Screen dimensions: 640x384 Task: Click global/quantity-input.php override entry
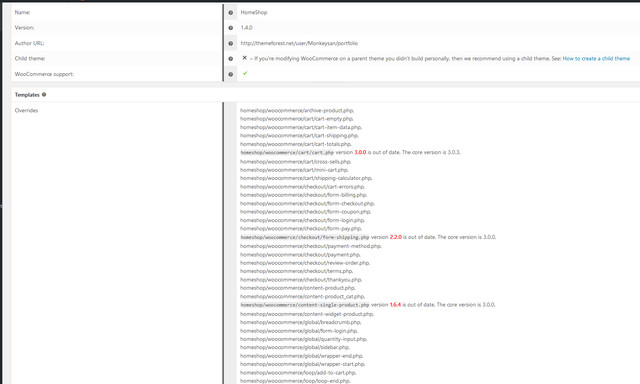click(304, 339)
